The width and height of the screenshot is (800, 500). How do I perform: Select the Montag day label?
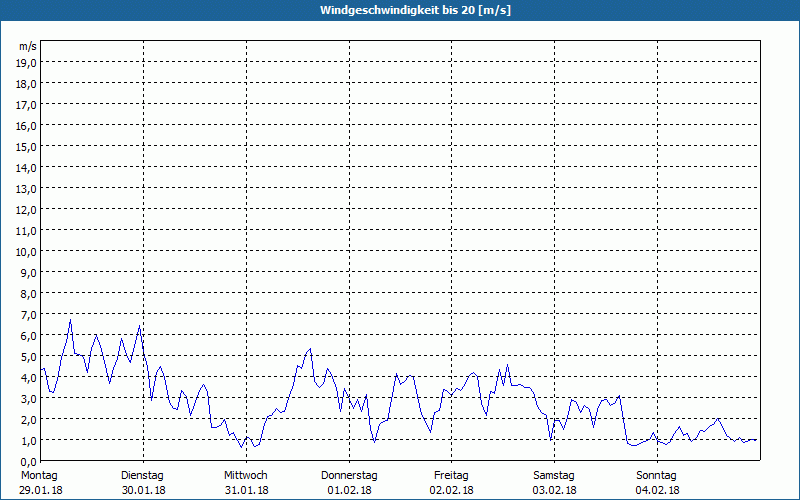tap(39, 476)
